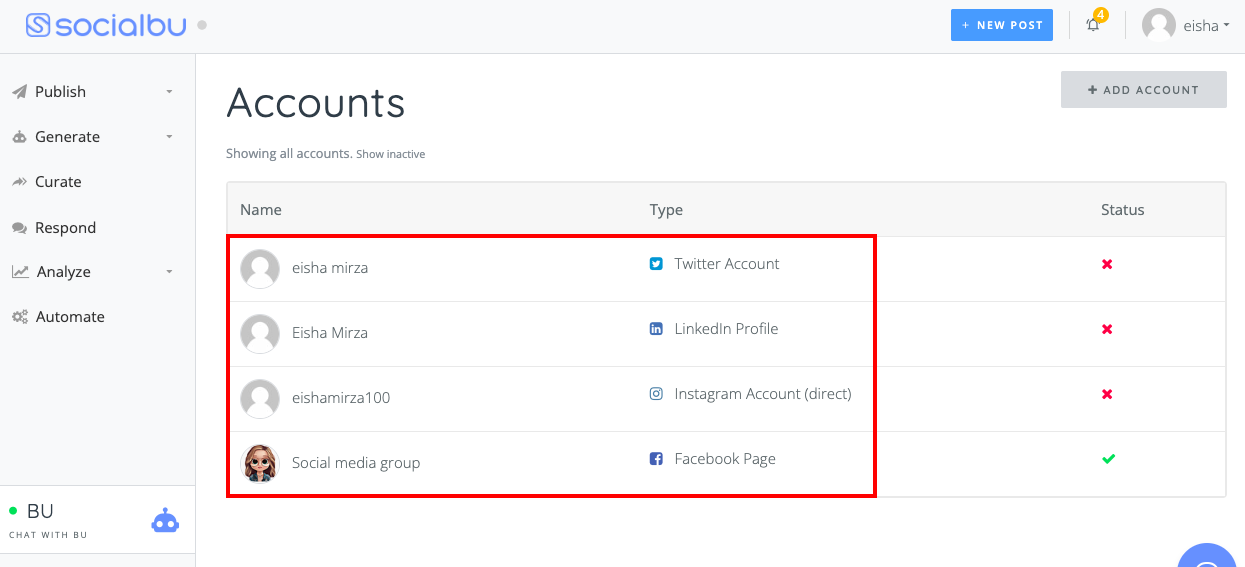Expand the Publish menu arrow
Screen dimensions: 1245x567
click(169, 92)
